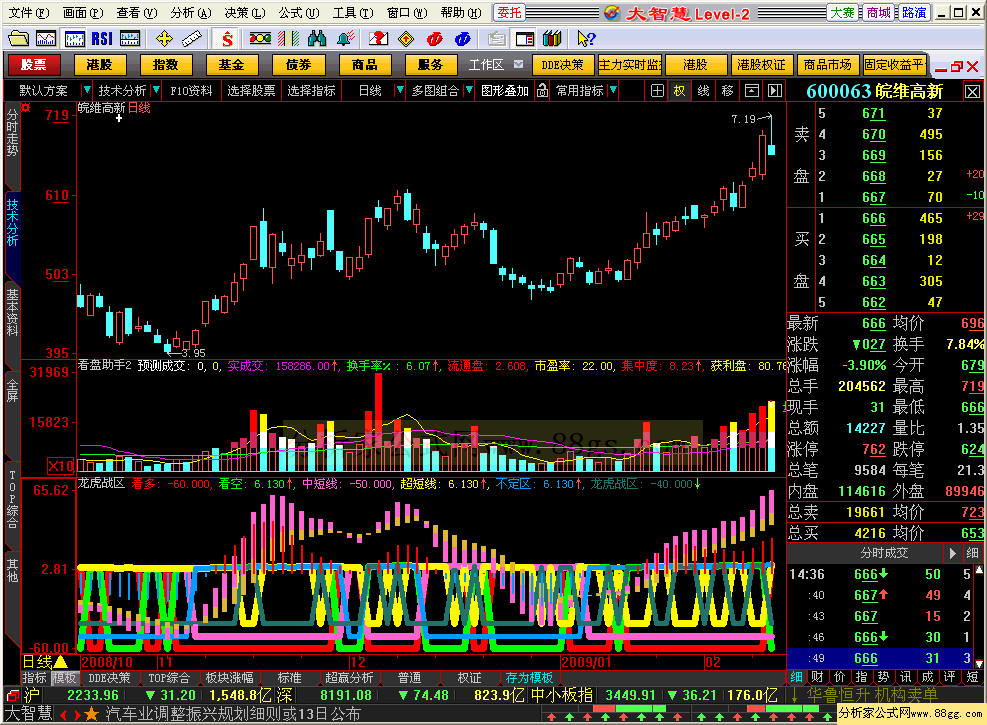Open the alarm bell alert icon
The height and width of the screenshot is (725, 987).
pos(345,39)
